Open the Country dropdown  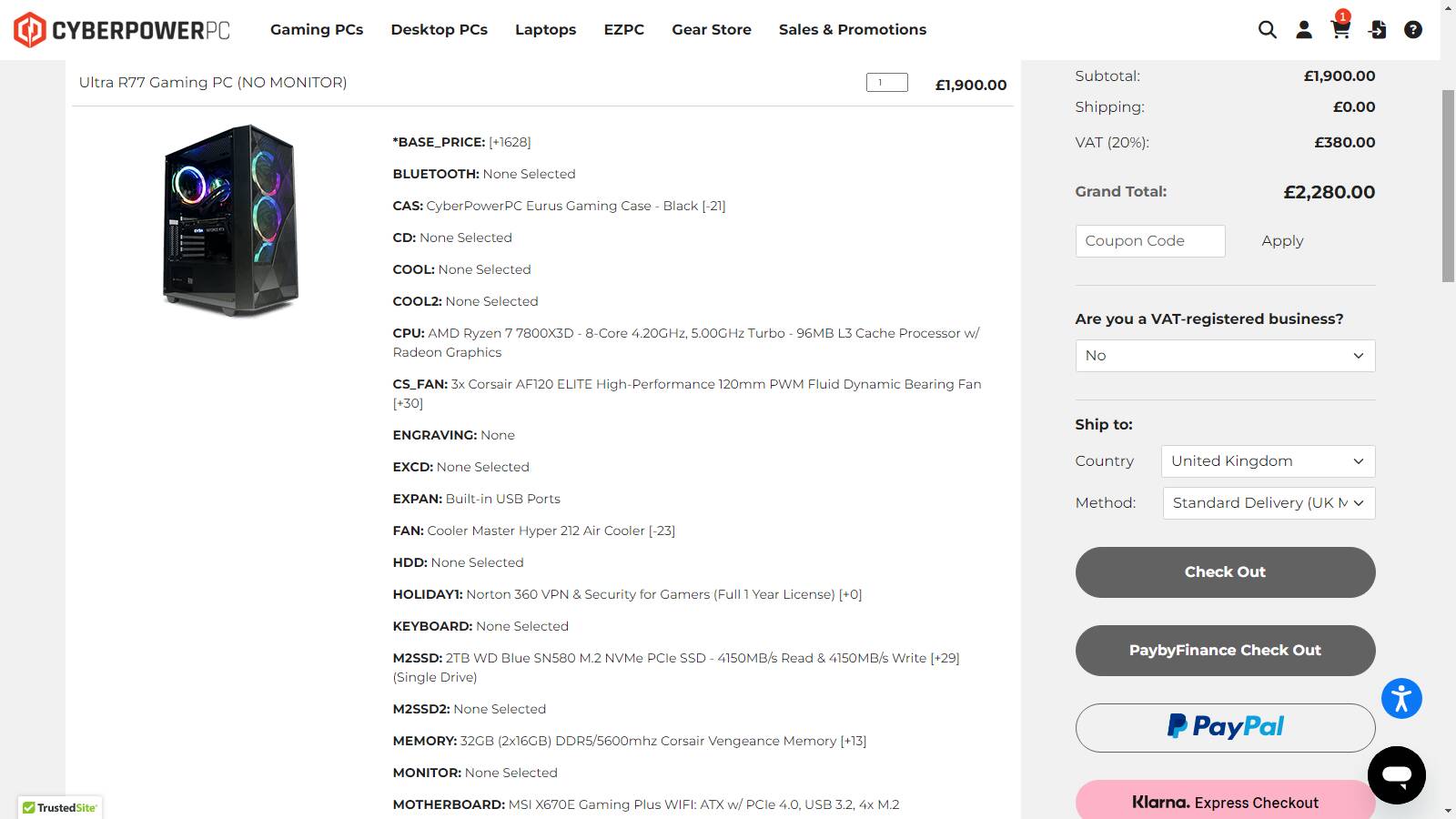[x=1268, y=461]
